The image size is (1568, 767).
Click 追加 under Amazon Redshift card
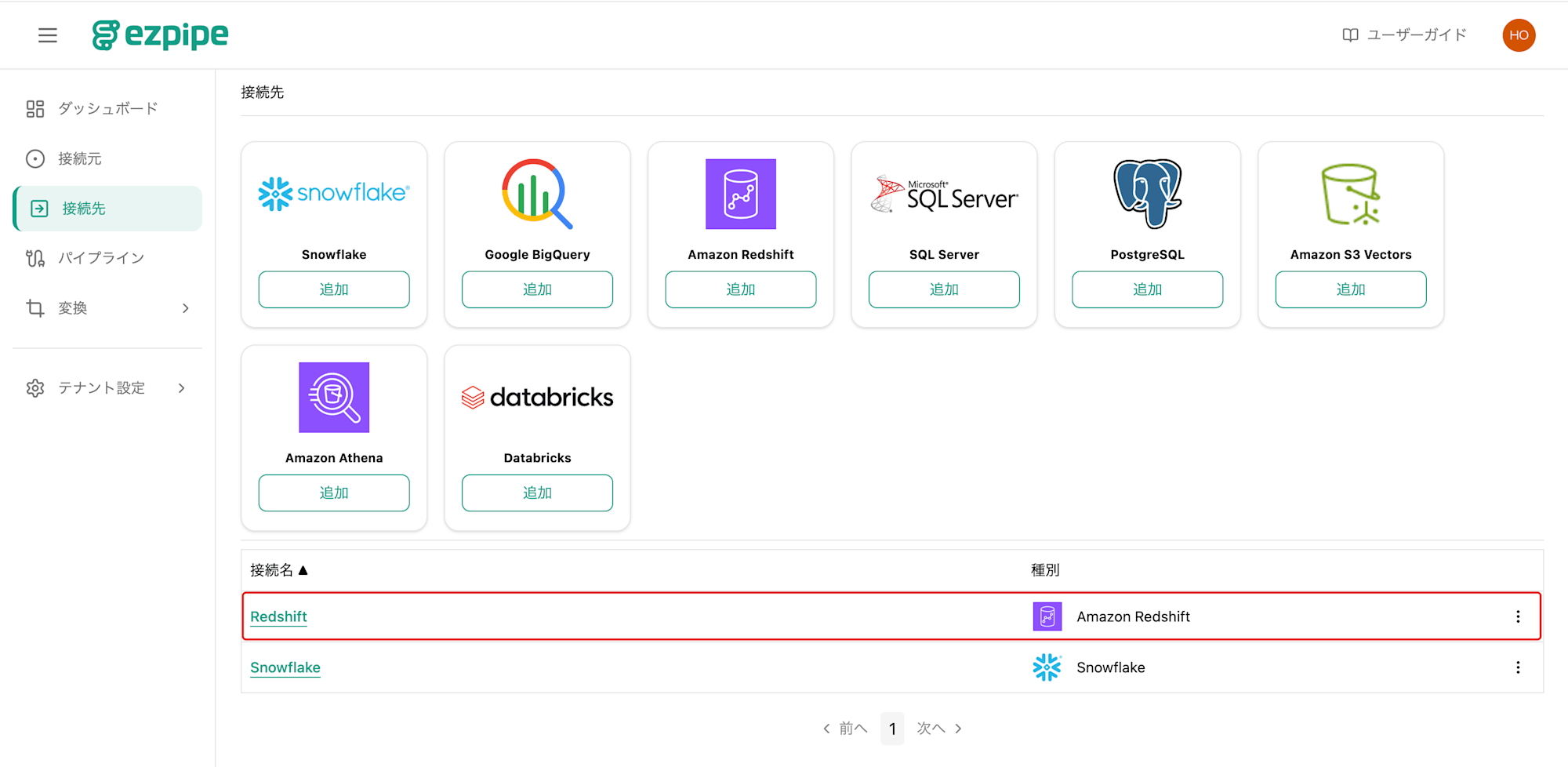(x=741, y=289)
